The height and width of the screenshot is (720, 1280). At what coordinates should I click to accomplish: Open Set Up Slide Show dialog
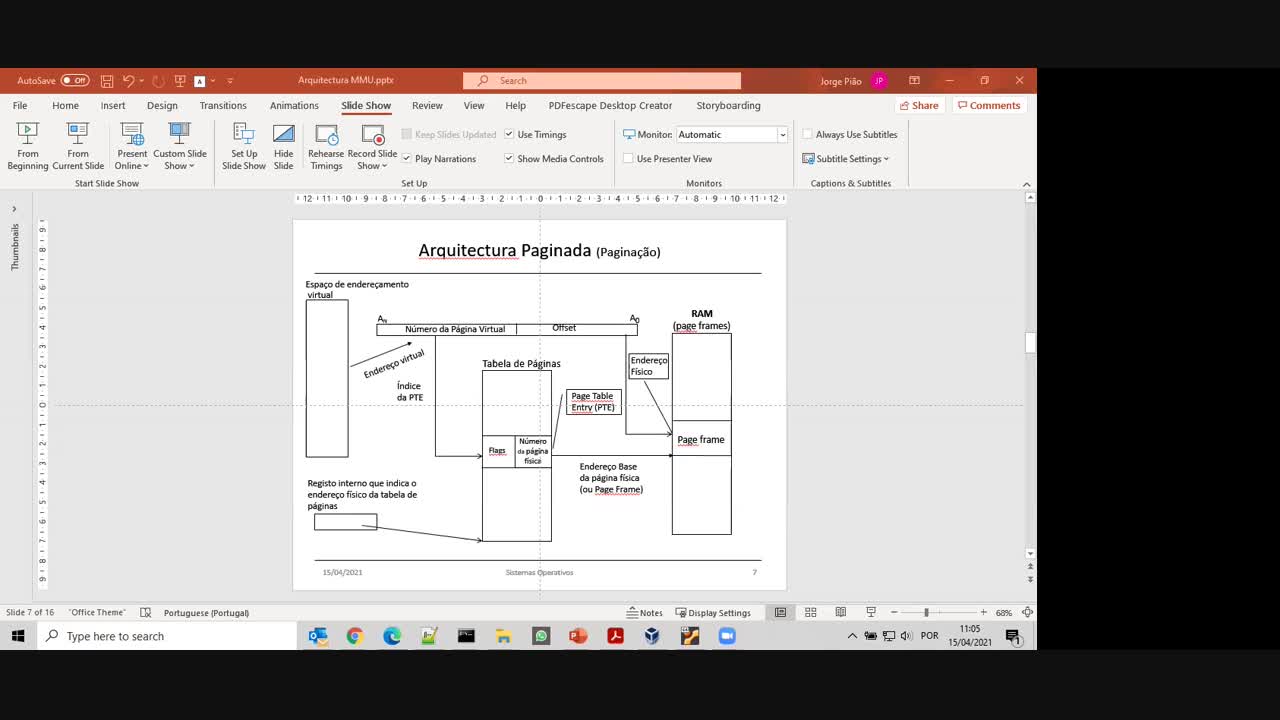point(244,146)
